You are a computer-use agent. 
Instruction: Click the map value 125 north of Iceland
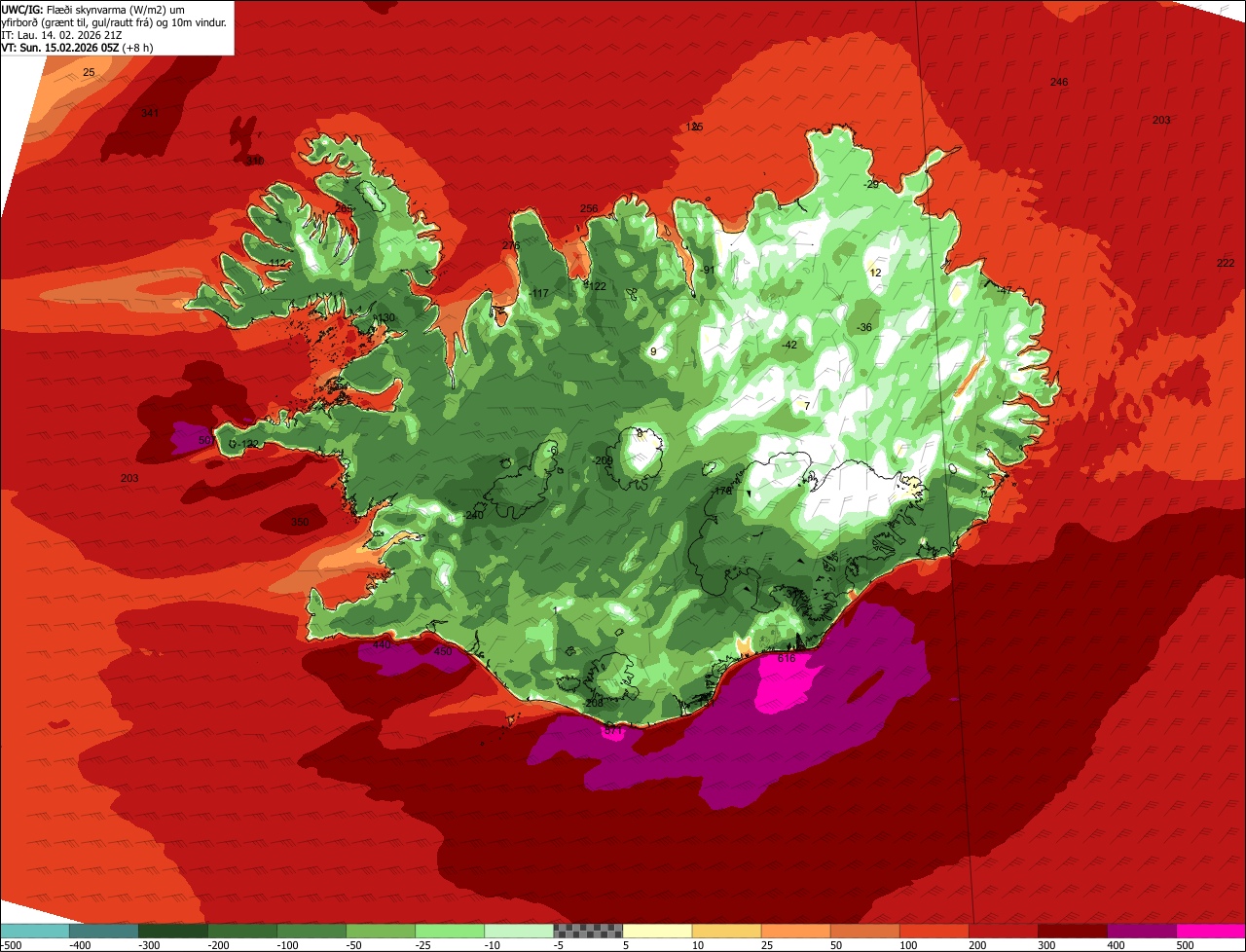(694, 127)
